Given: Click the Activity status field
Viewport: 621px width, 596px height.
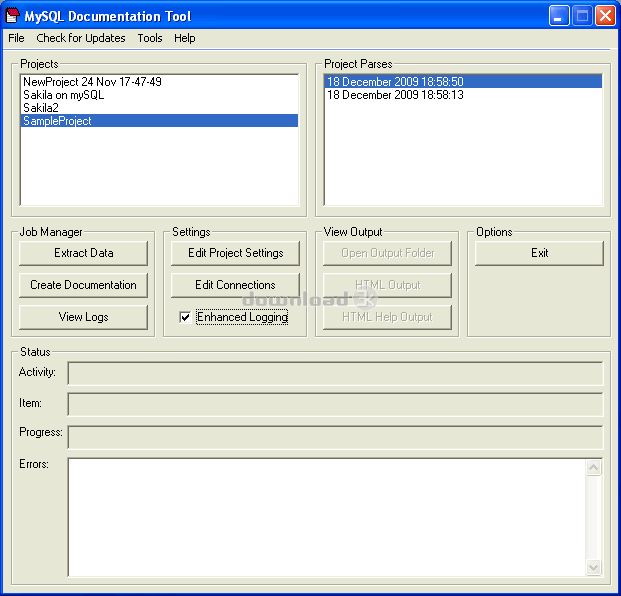Looking at the screenshot, I should pyautogui.click(x=335, y=373).
